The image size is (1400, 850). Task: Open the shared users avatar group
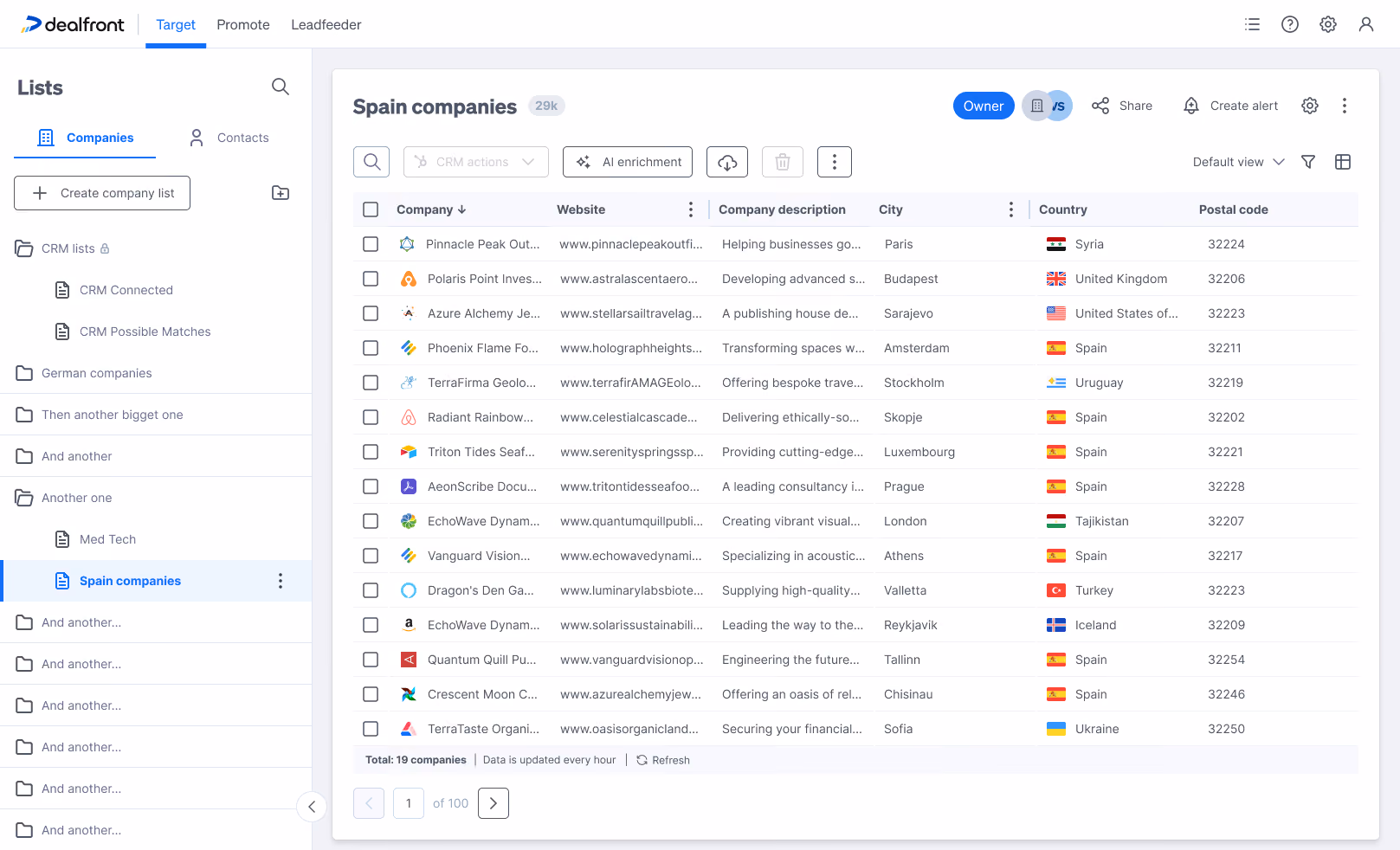click(1048, 106)
